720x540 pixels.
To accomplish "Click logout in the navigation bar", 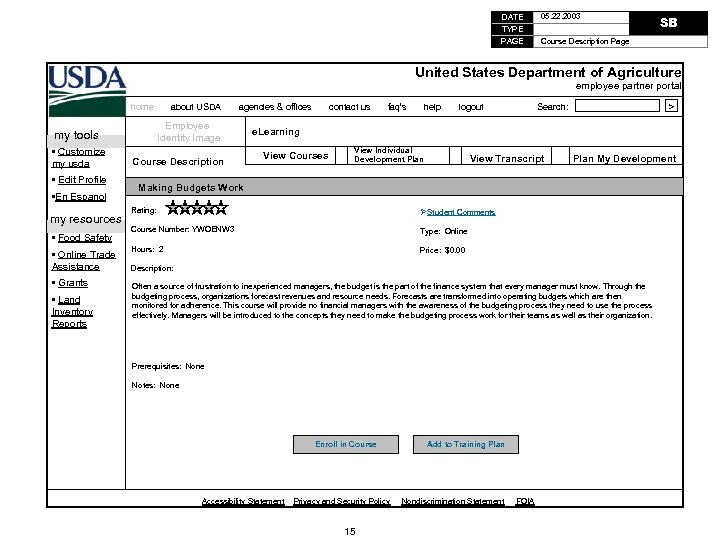I will point(470,107).
